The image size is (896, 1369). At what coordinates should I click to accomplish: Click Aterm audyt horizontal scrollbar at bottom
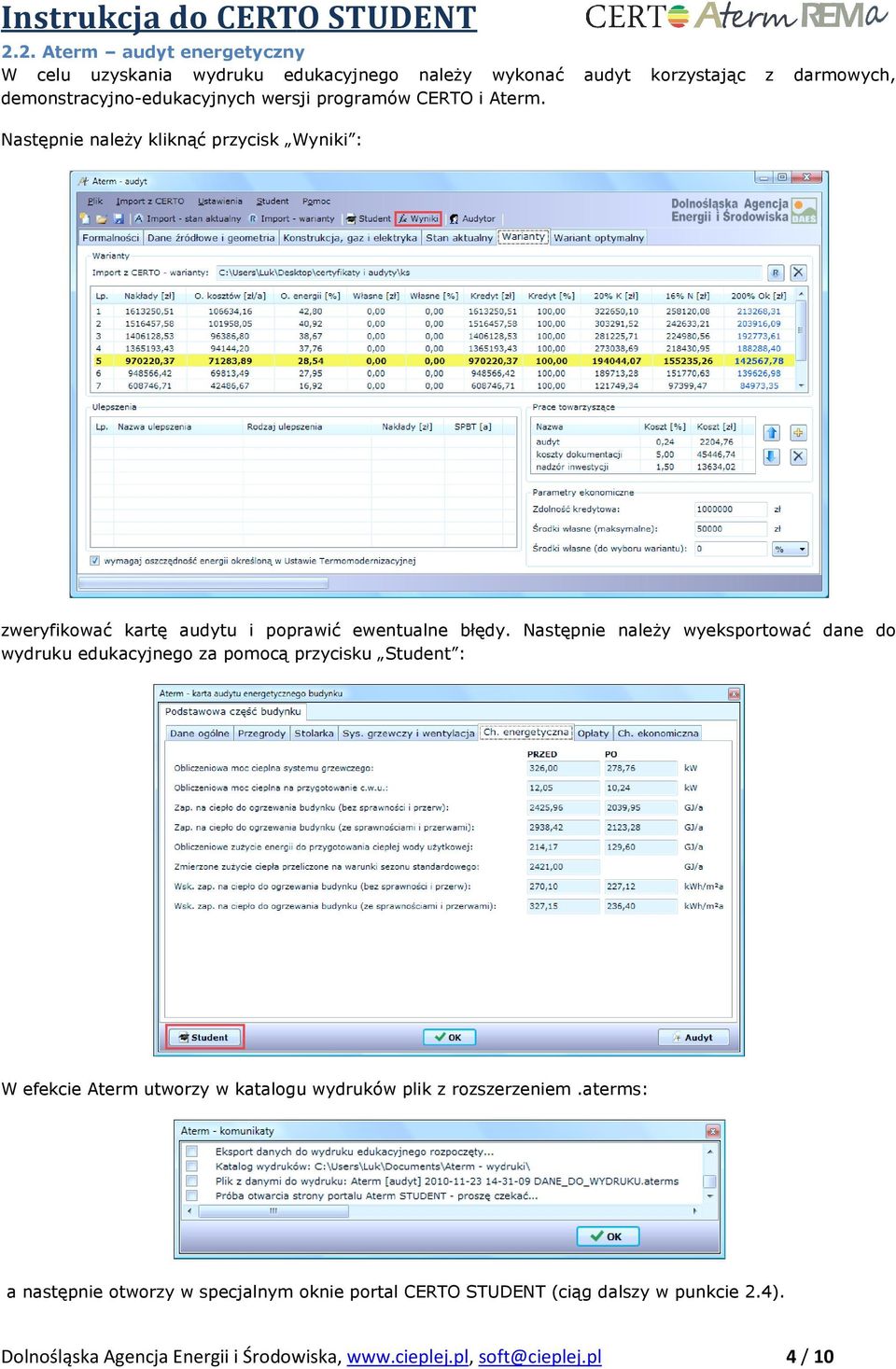tap(203, 583)
